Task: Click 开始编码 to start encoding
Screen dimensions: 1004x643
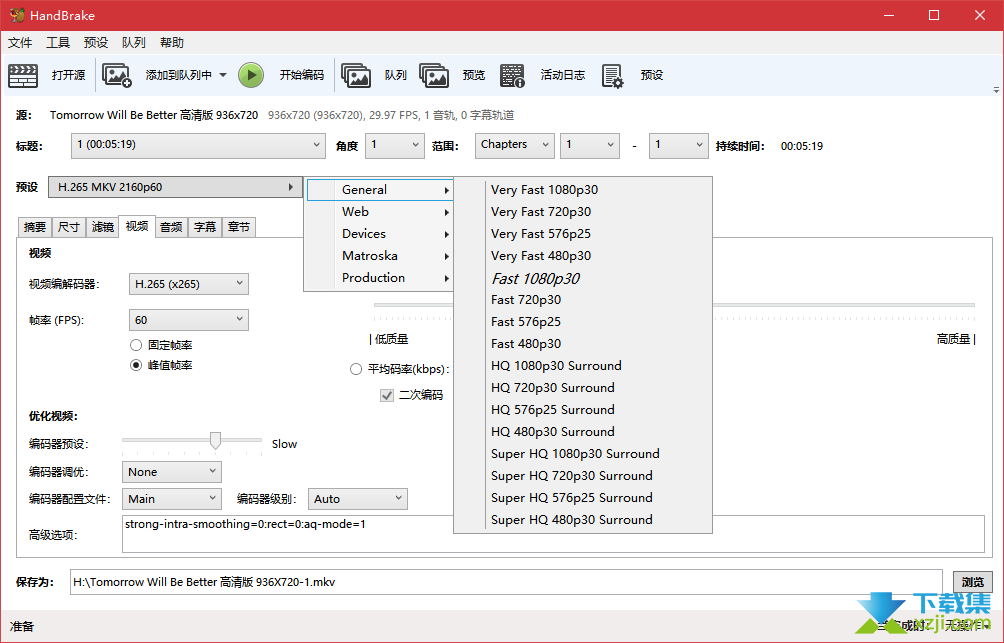Action: 302,75
